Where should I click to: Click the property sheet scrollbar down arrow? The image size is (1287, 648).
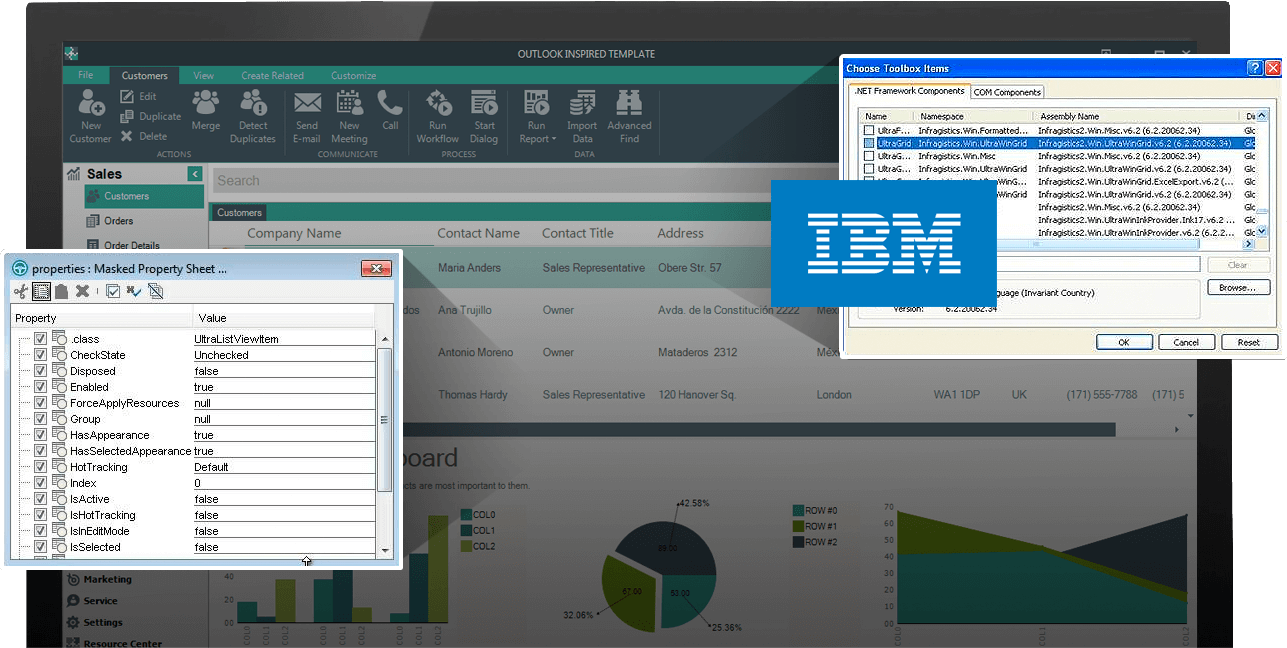click(385, 550)
